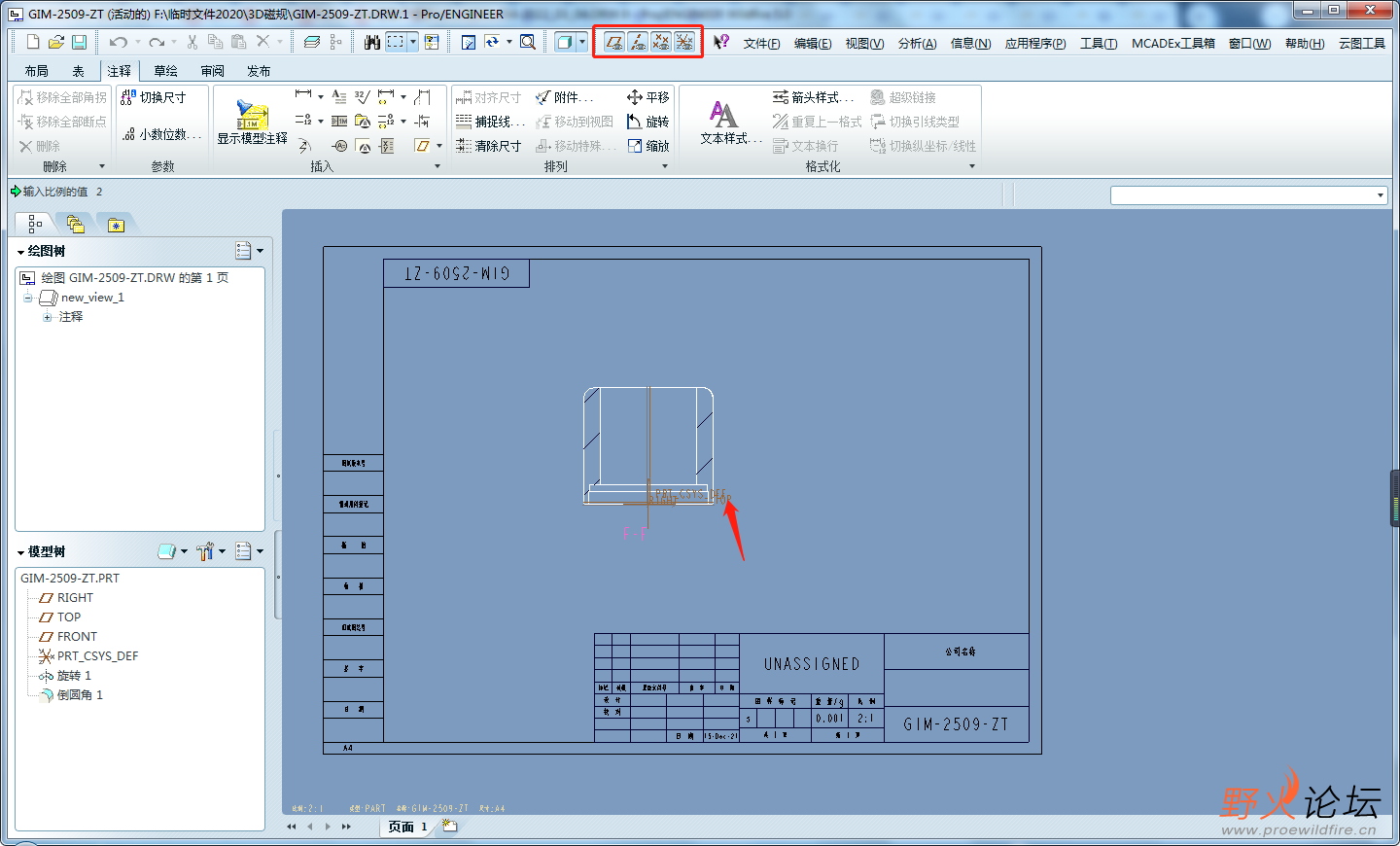The width and height of the screenshot is (1400, 846).
Task: Toggle coordinate system display on or off
Action: tap(684, 42)
